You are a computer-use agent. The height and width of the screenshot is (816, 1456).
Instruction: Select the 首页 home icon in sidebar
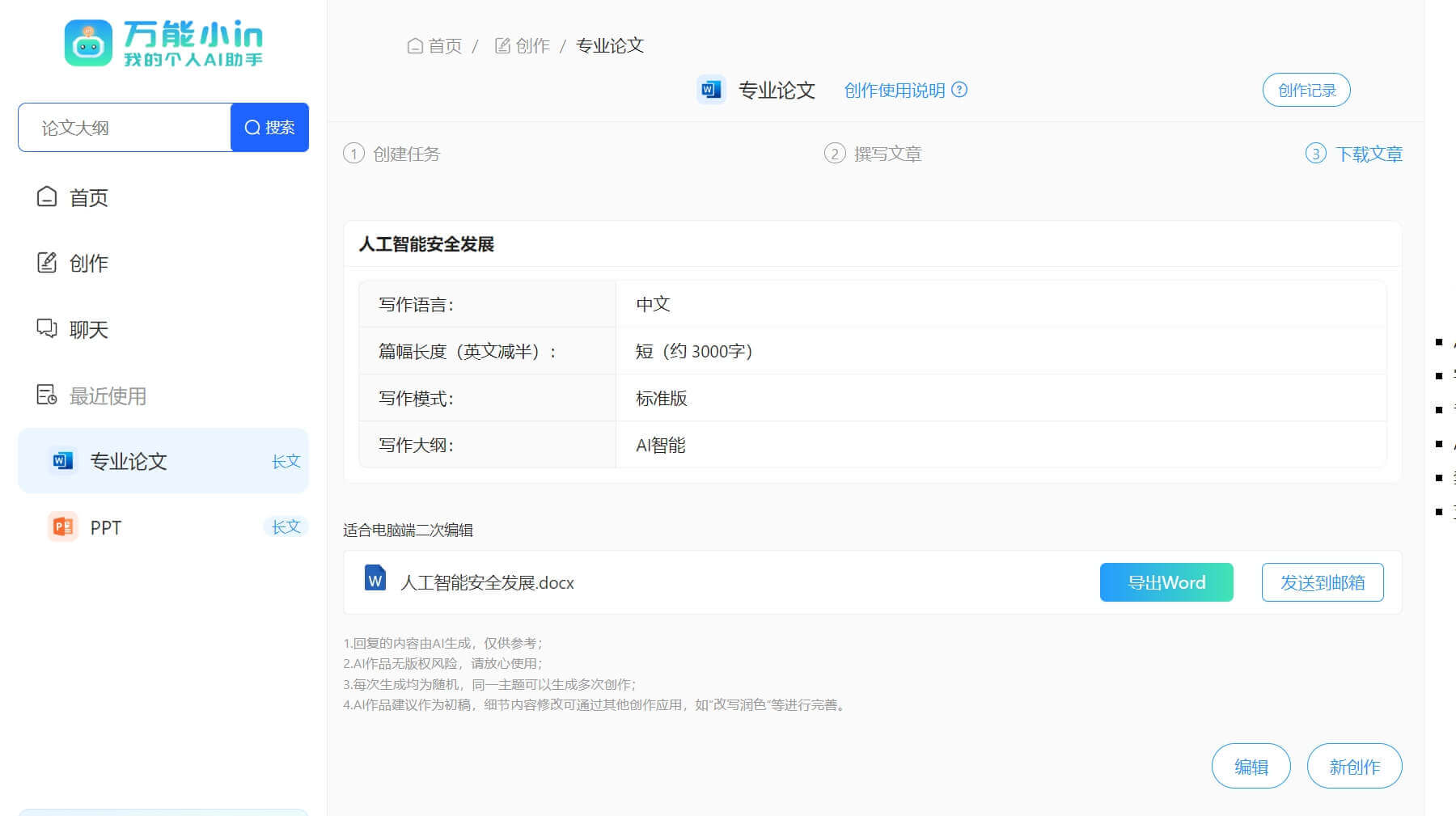pyautogui.click(x=48, y=197)
